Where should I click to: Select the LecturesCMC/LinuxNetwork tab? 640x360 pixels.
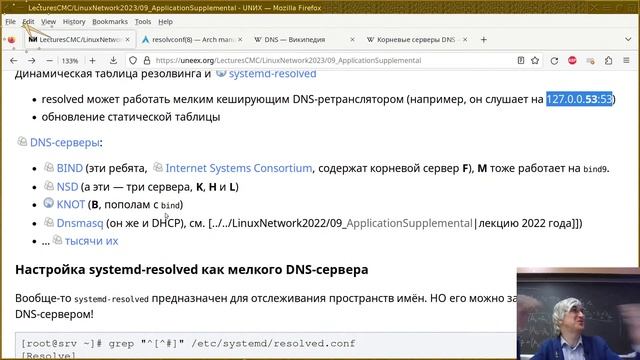point(79,40)
